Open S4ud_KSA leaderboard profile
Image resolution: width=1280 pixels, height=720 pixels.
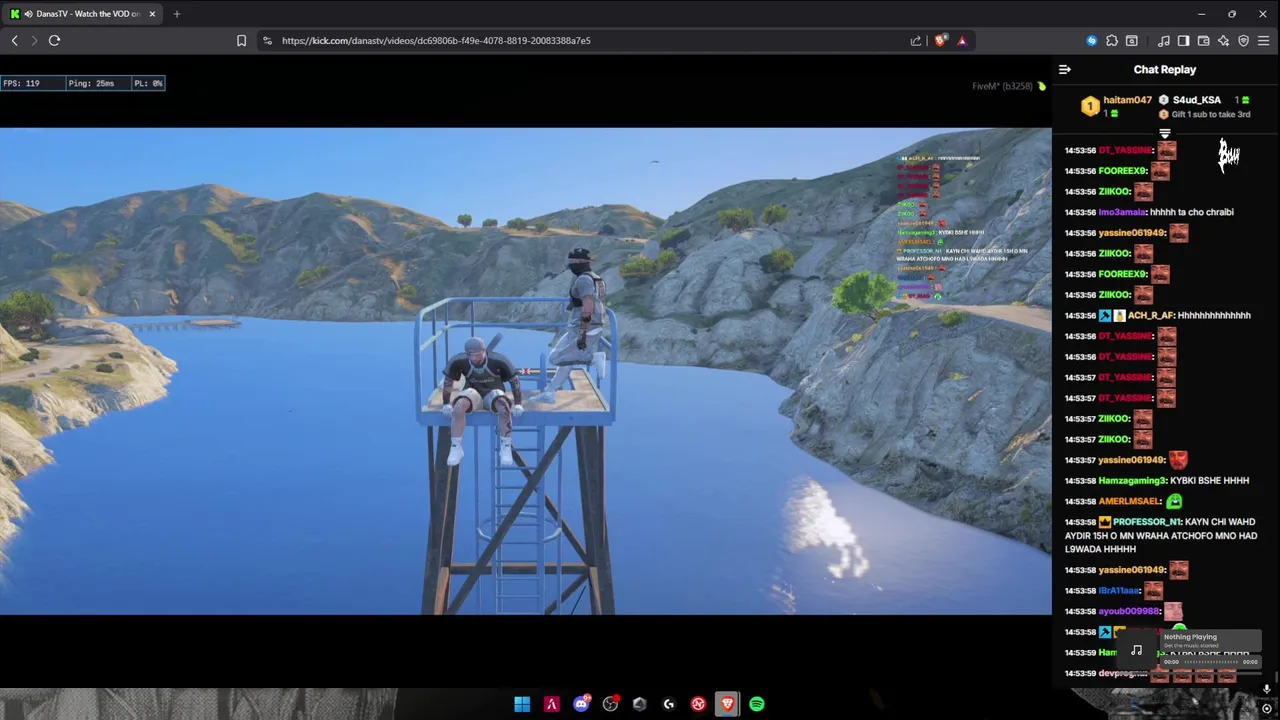[1196, 100]
